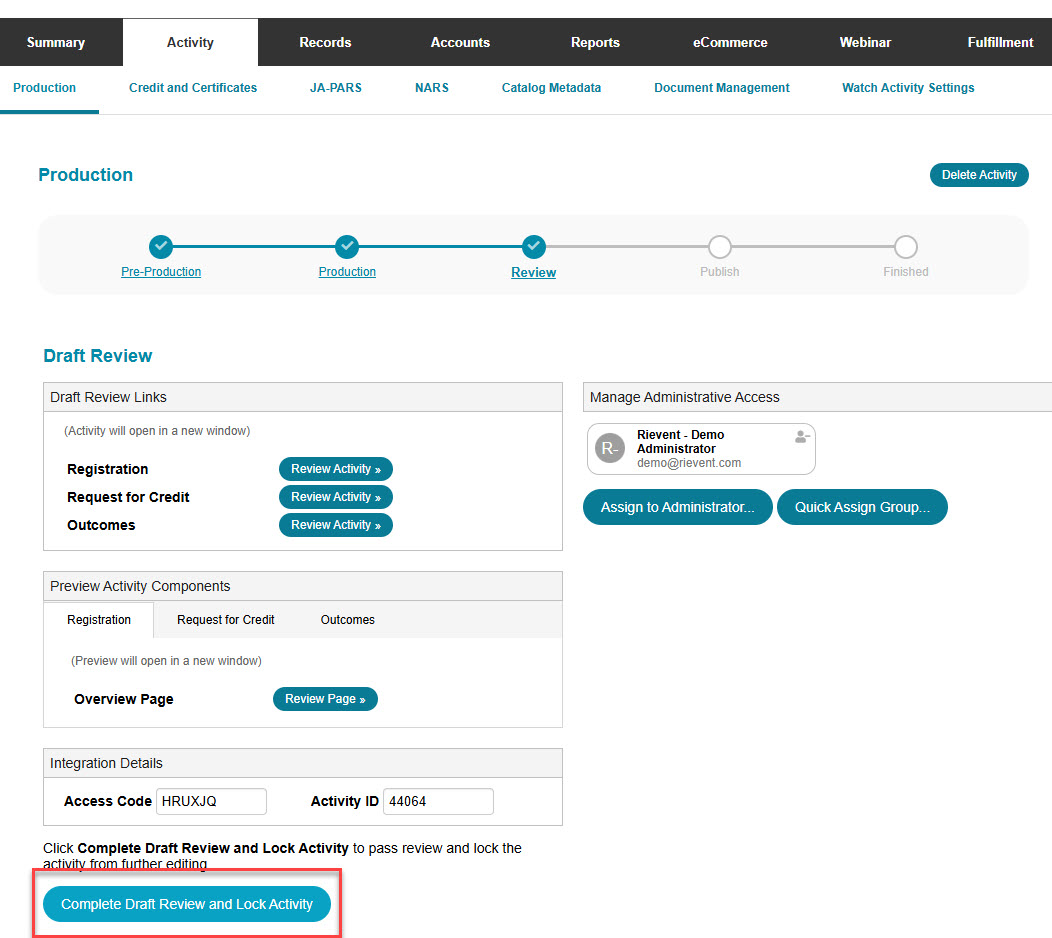Image resolution: width=1052 pixels, height=938 pixels.
Task: Click the Access Code field
Action: click(x=211, y=802)
